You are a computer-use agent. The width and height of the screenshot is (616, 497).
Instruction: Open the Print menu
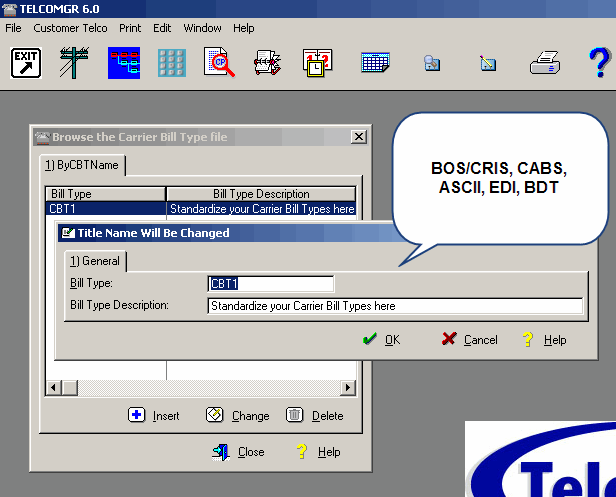point(130,28)
